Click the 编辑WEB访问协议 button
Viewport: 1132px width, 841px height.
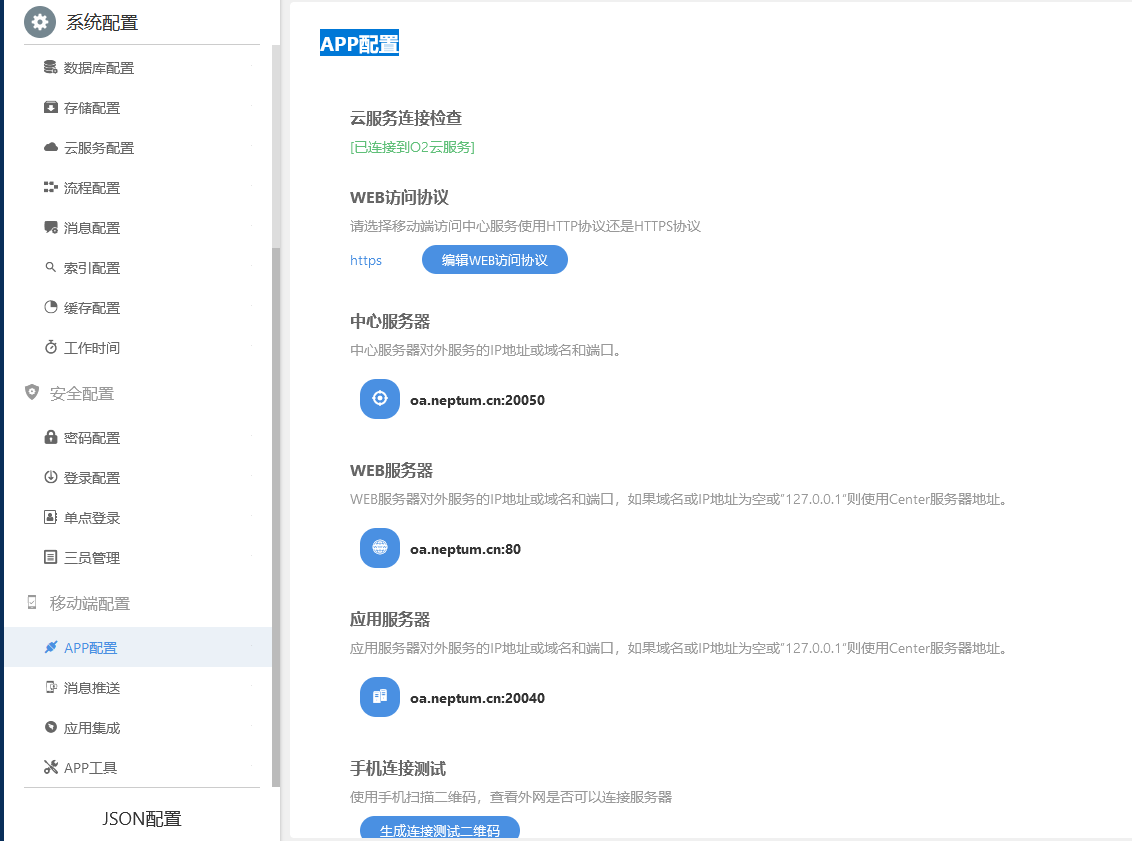495,260
